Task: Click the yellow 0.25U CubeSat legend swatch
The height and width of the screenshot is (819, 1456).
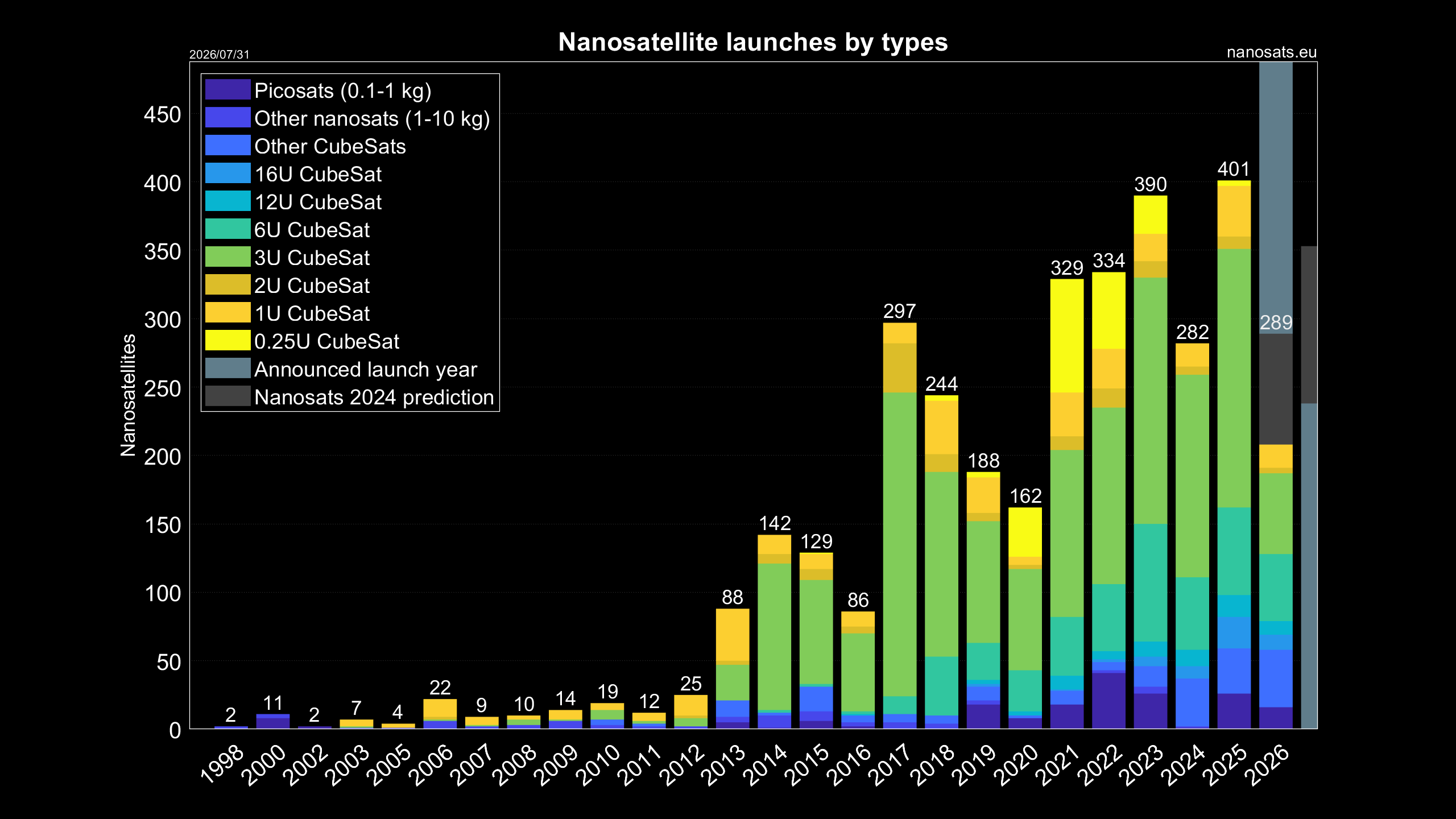Action: coord(227,341)
